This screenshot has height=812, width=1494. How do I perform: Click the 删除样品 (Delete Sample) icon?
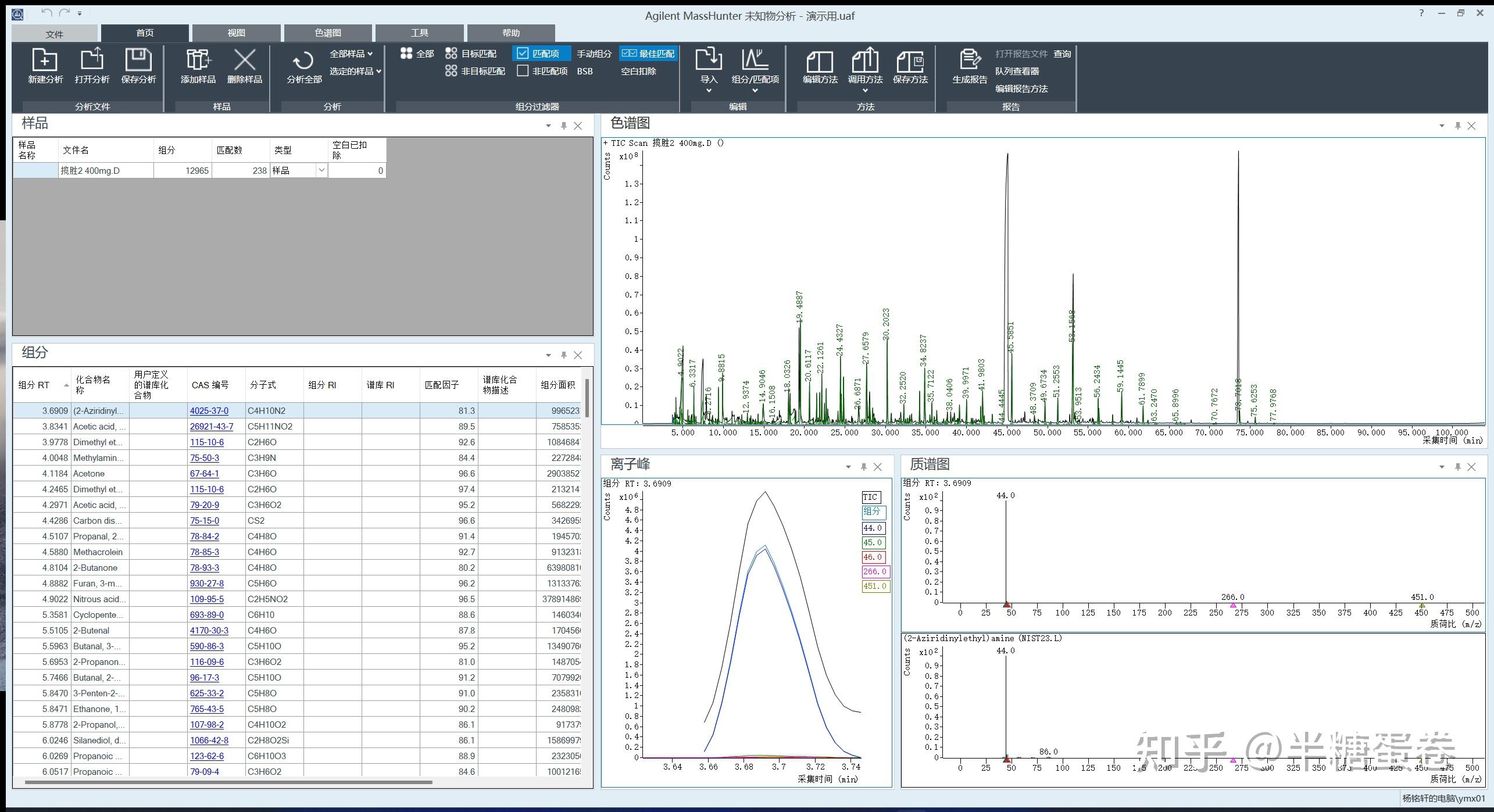245,60
